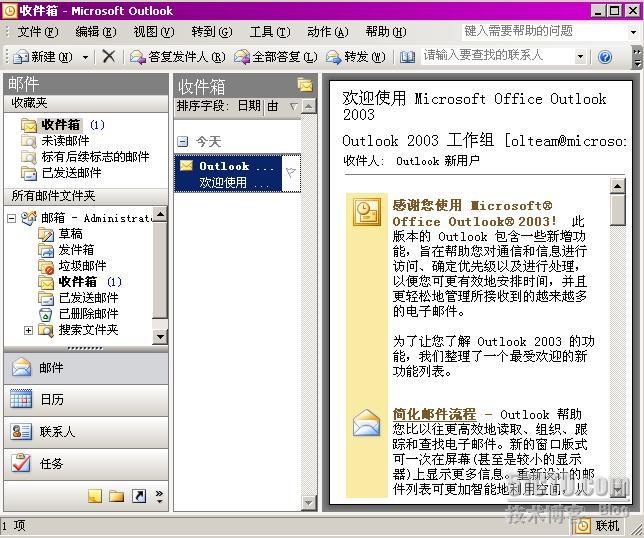Viewport: 644px width, 538px height.
Task: Open 垃圾邮件 junk mail folder
Action: click(x=82, y=266)
